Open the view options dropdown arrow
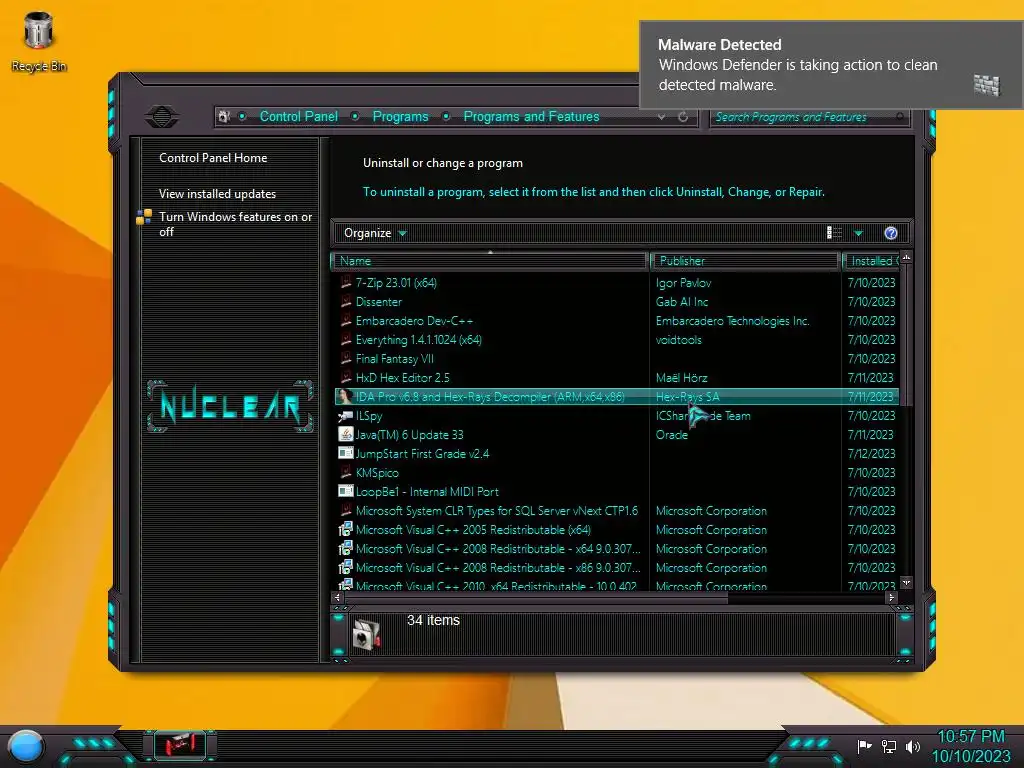The image size is (1024, 768). (x=858, y=233)
